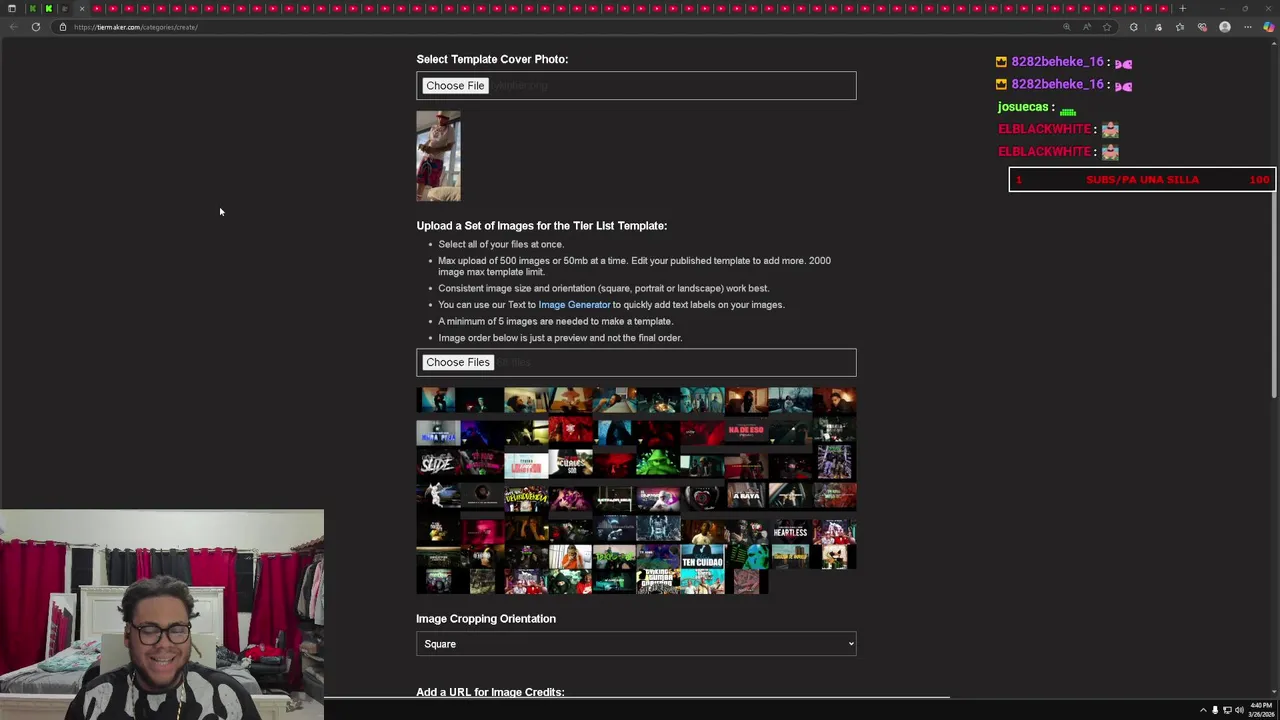The height and width of the screenshot is (720, 1280).
Task: Click text 'A minimum of 5 images are needed'
Action: [x=555, y=321]
